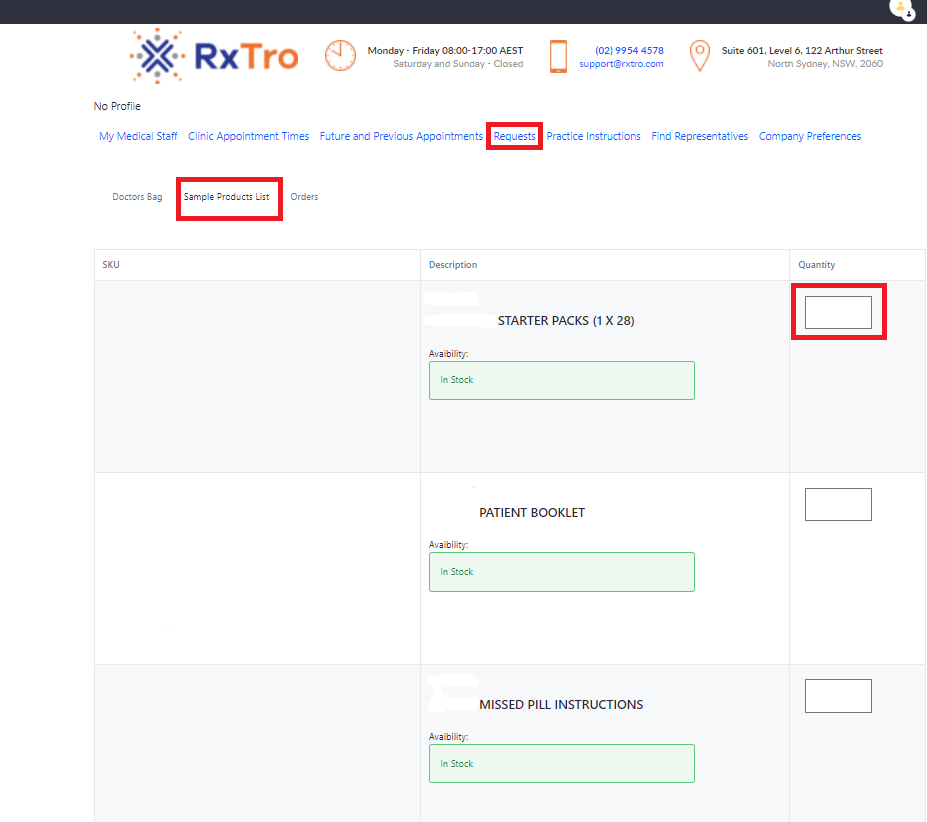Click the Starter Packs quantity field

click(838, 312)
